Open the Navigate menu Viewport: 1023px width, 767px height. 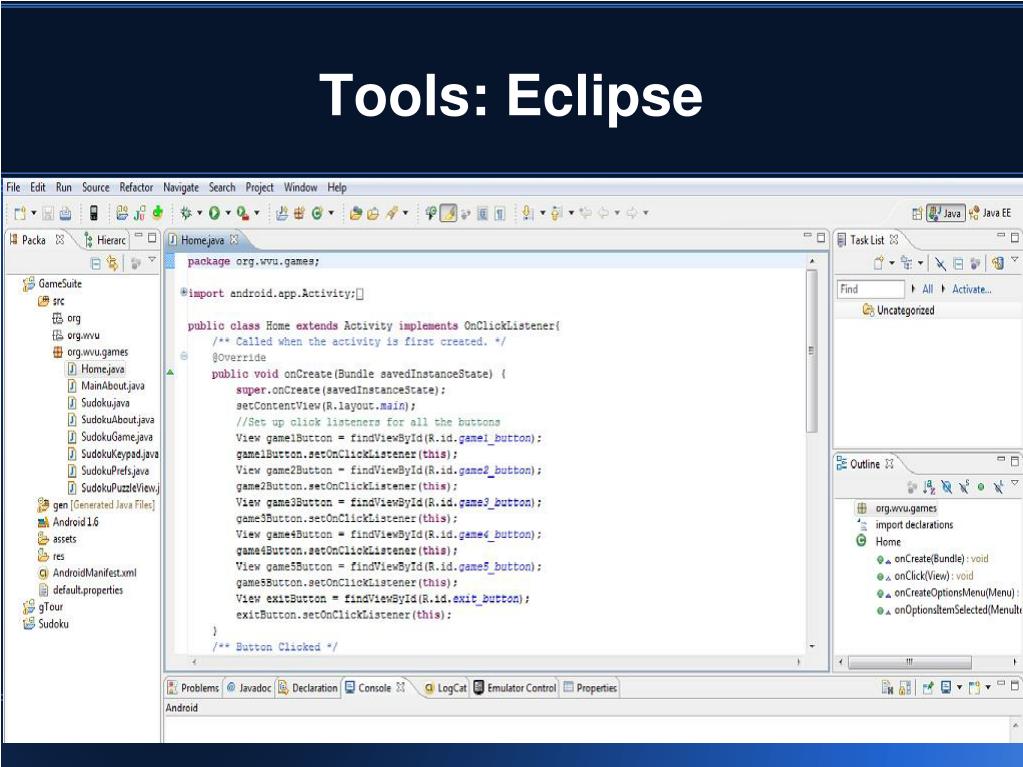pyautogui.click(x=181, y=188)
